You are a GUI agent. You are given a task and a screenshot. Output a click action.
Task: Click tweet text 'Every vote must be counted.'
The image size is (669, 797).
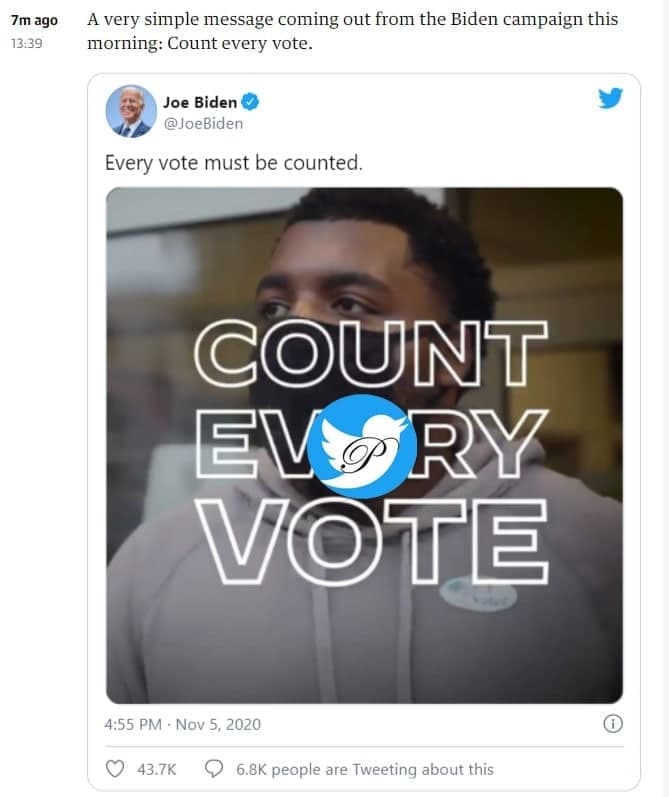coord(233,161)
